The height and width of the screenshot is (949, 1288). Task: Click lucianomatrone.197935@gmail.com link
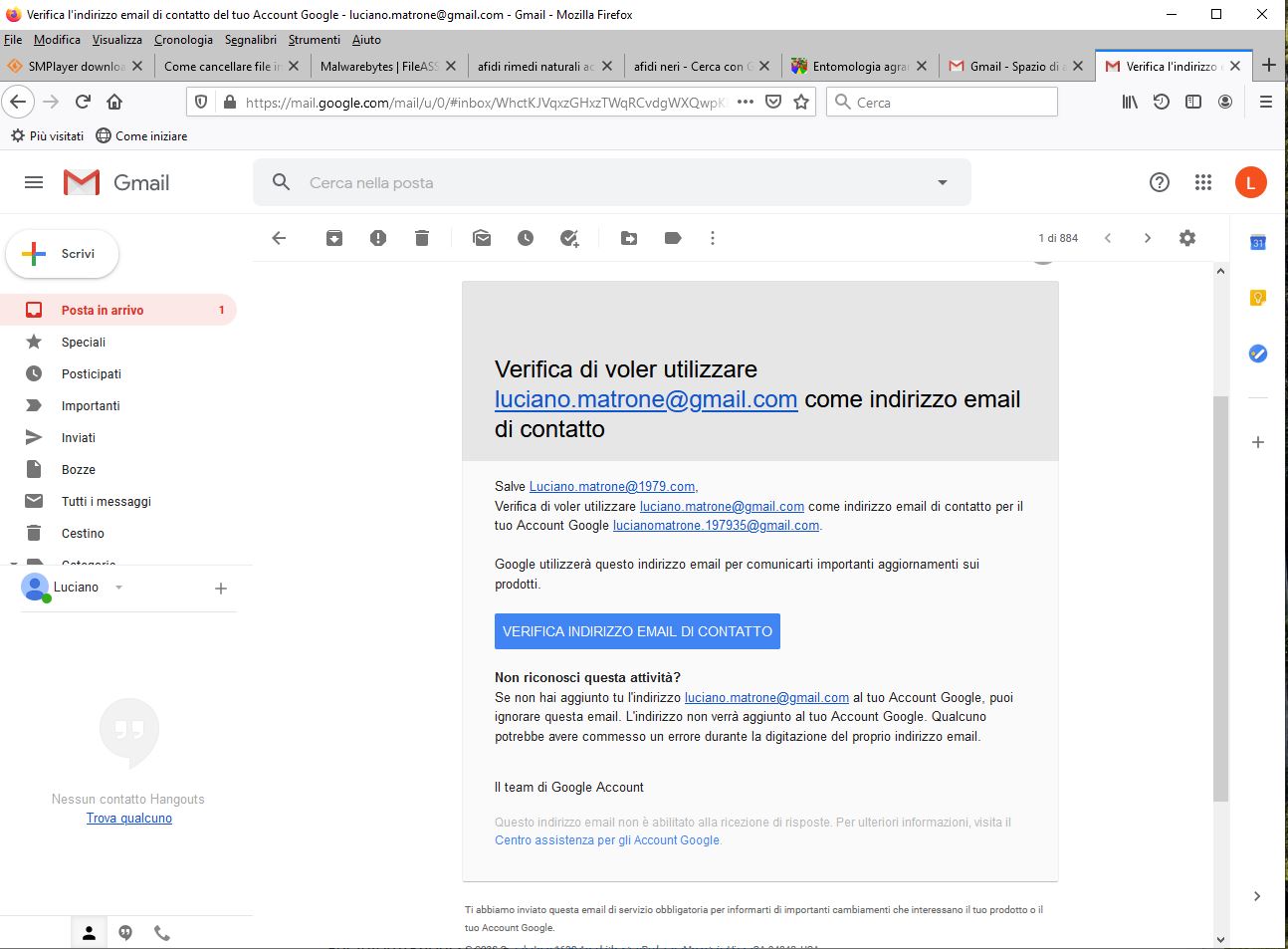point(716,526)
